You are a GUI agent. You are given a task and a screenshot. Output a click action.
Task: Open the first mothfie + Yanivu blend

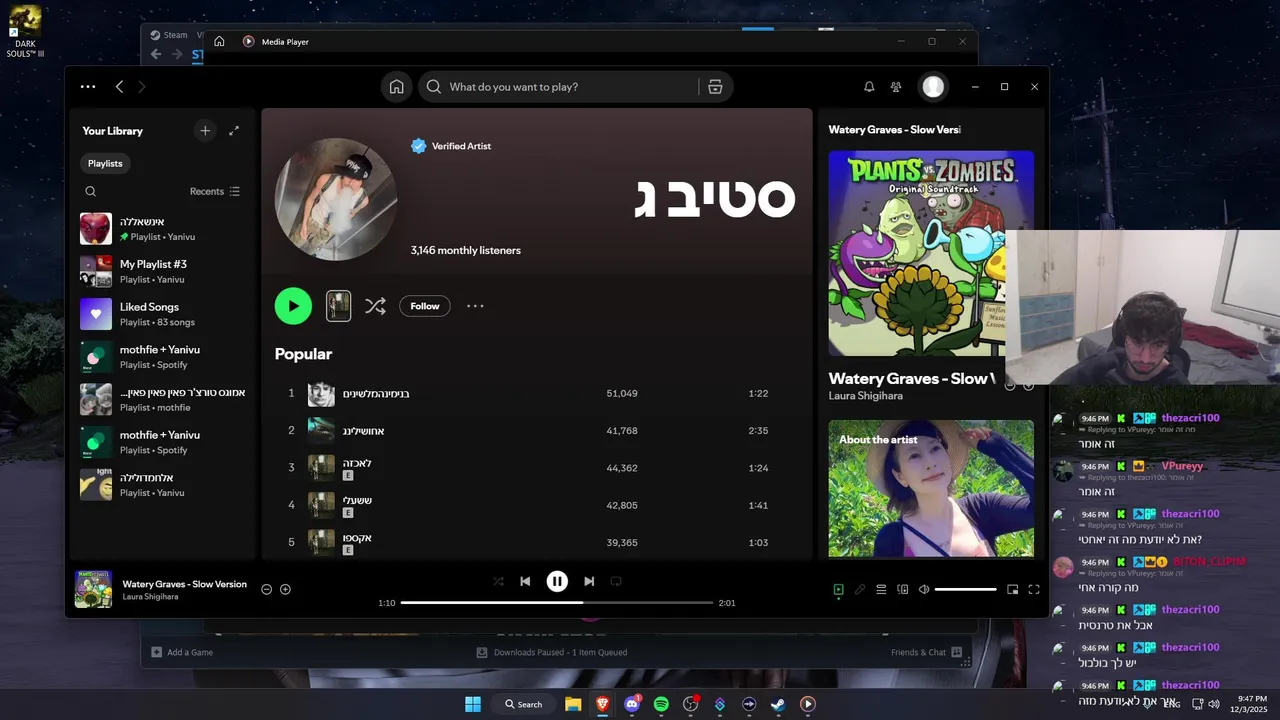click(x=163, y=357)
